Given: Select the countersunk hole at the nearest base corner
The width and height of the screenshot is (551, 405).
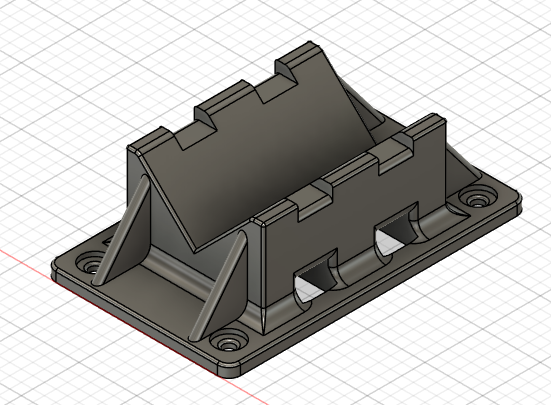Looking at the screenshot, I should pos(228,341).
